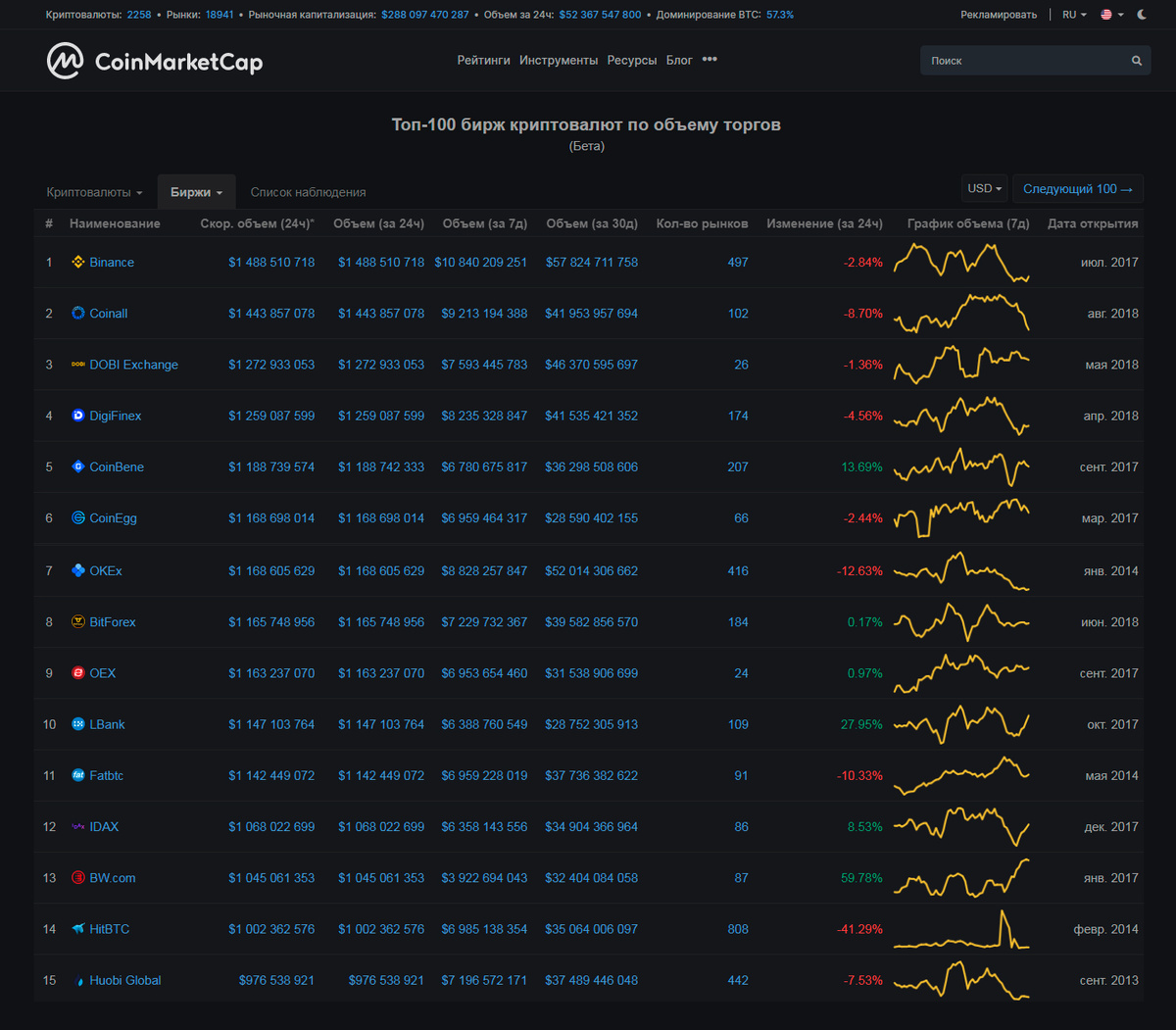Click Coinall 24h volume $1 443 857 078

coord(381,313)
